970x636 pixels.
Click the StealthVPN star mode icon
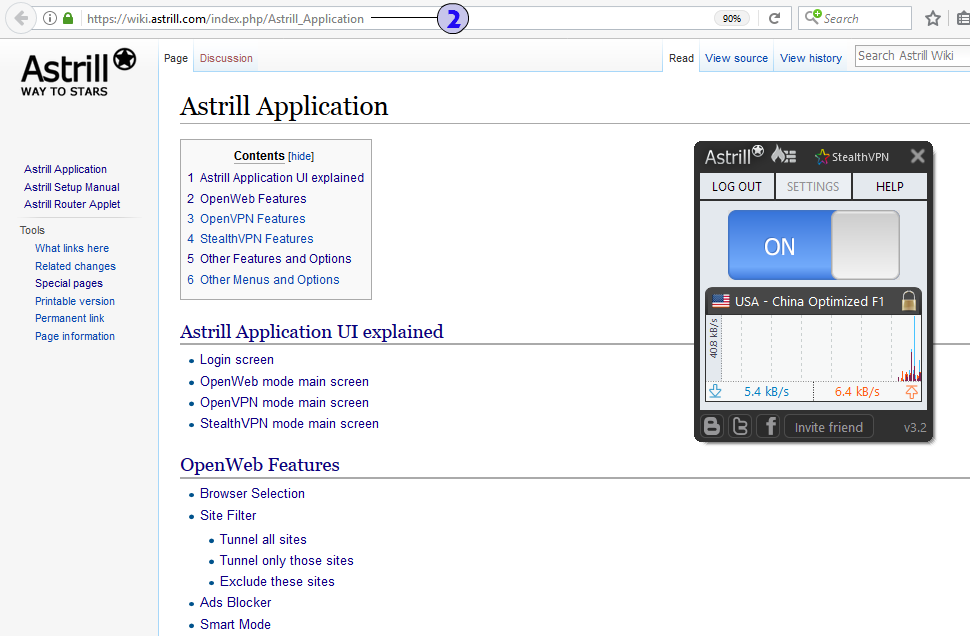[x=822, y=157]
